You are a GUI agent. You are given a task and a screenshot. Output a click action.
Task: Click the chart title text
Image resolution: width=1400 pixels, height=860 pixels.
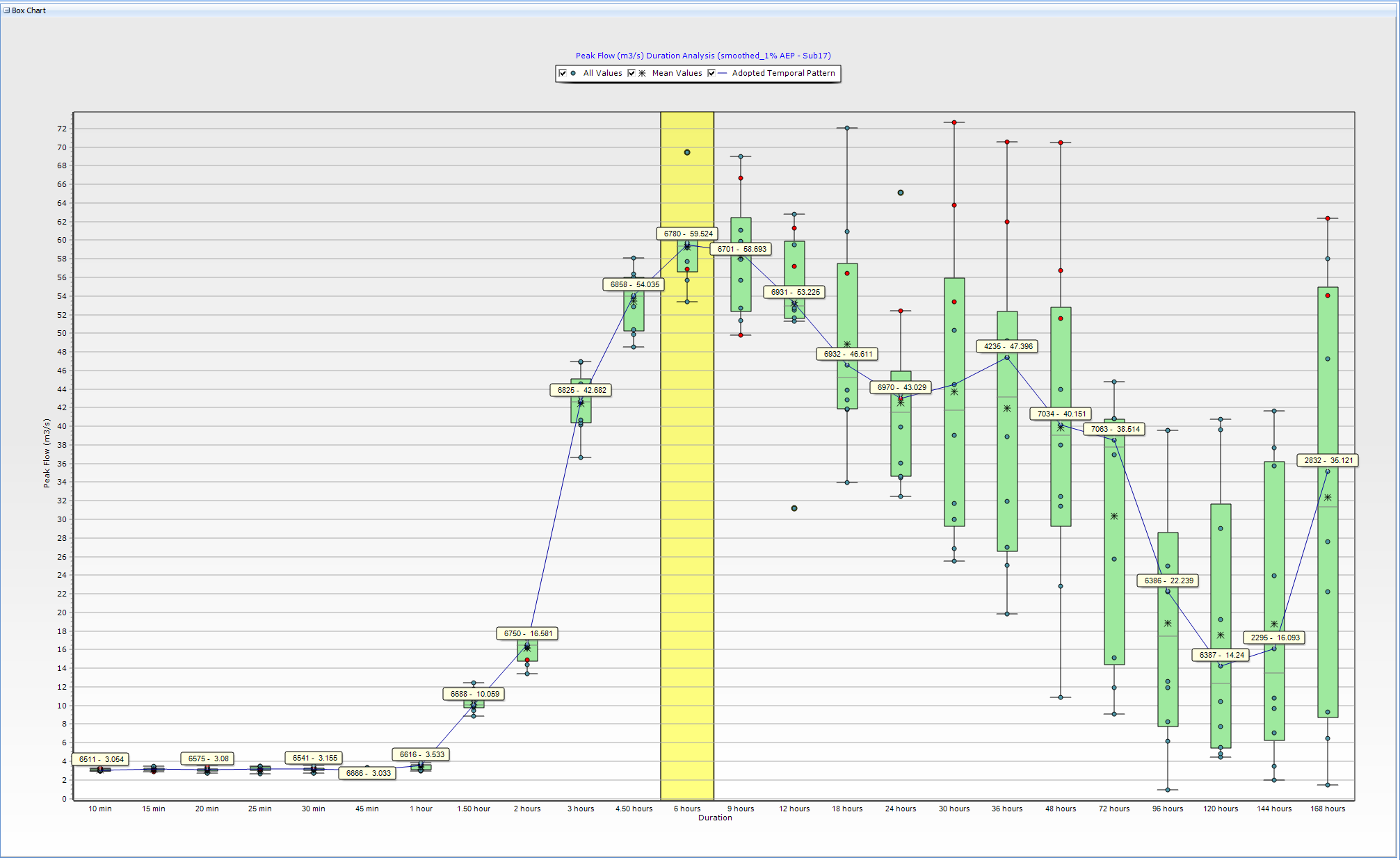[702, 56]
